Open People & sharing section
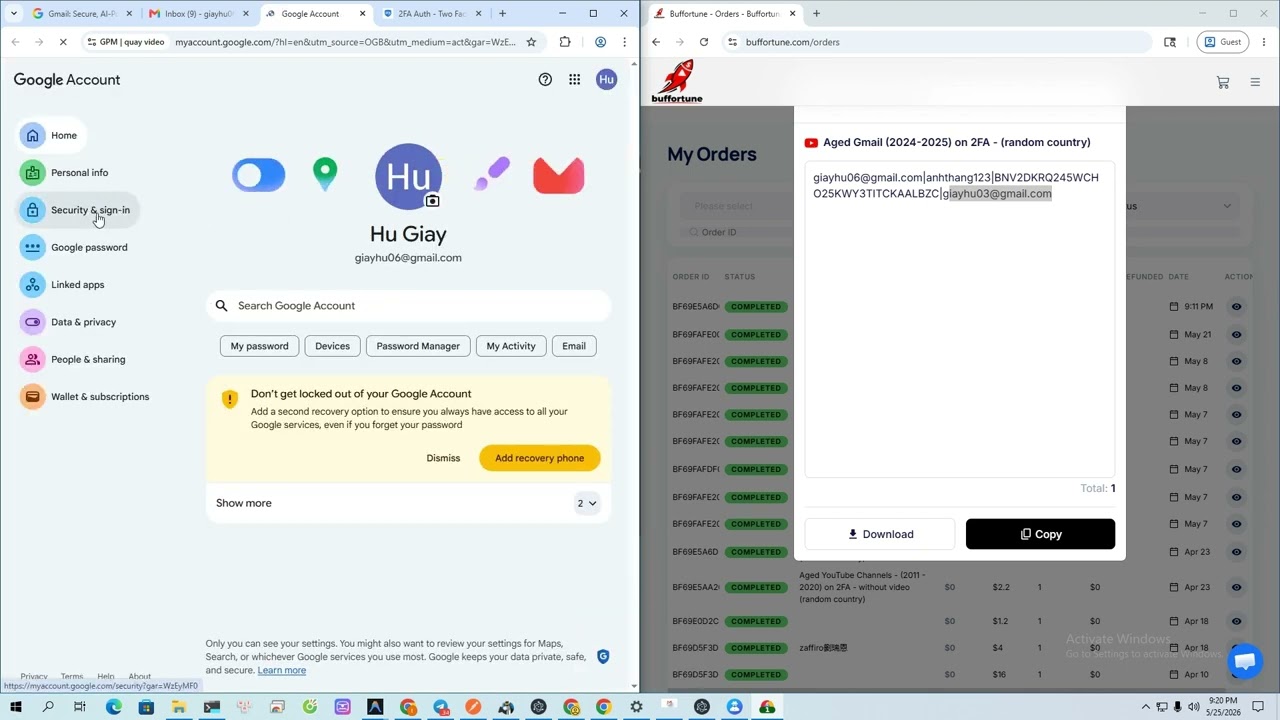1280x720 pixels. [x=76, y=359]
